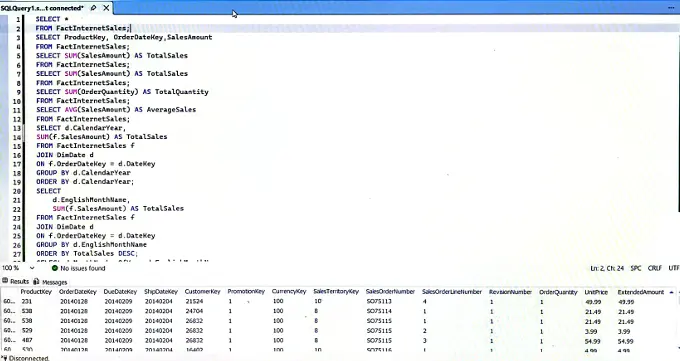Select the SalesTerritoryKey column header
Screen dimensions: 680x361
(336, 292)
